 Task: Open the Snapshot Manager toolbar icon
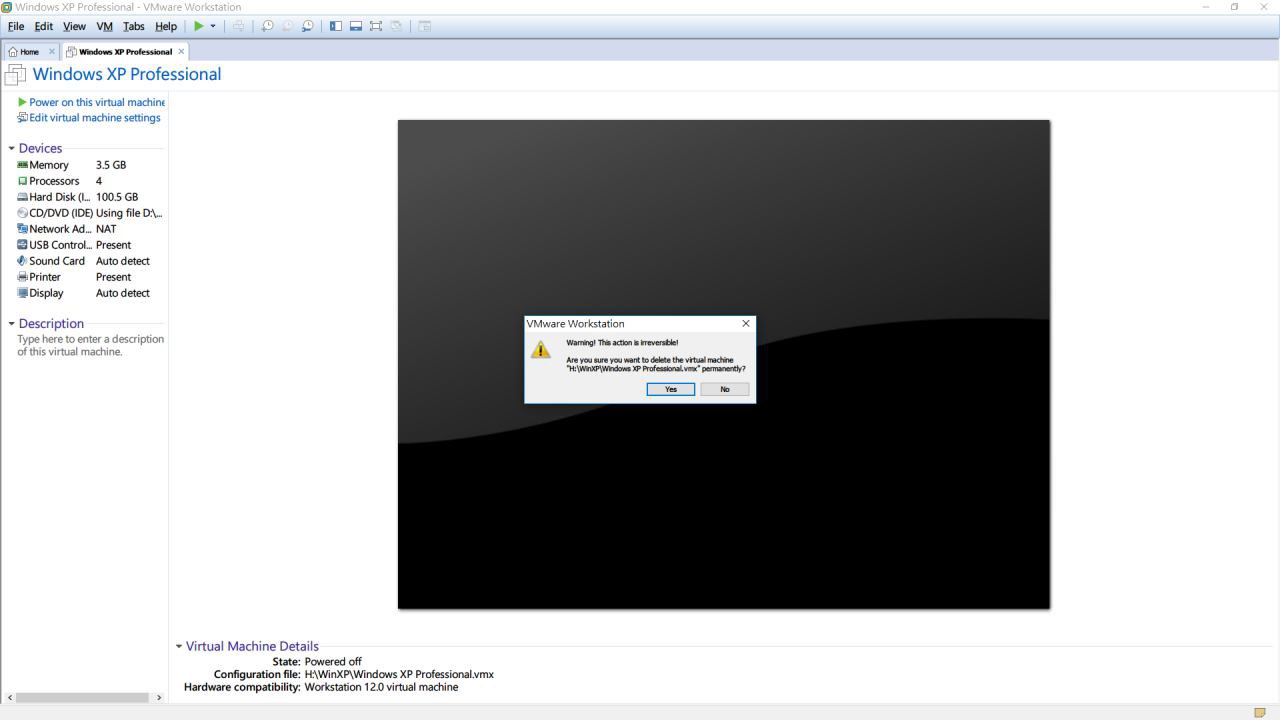(x=307, y=26)
